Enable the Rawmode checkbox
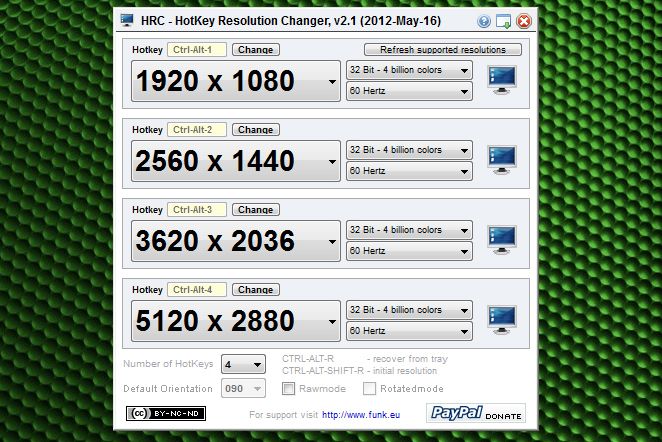The image size is (662, 442). point(289,388)
